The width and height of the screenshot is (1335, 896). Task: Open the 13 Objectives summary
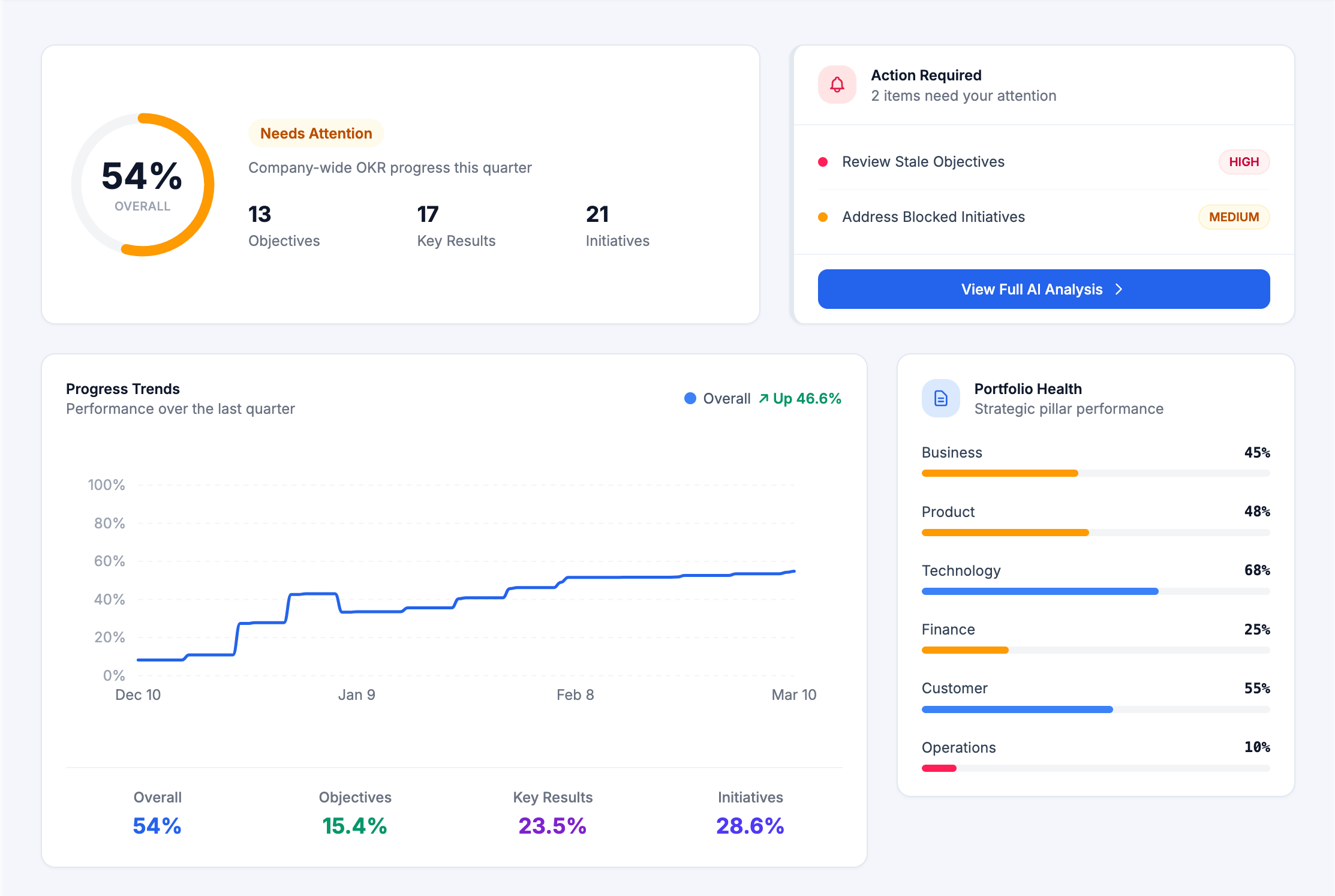[283, 227]
